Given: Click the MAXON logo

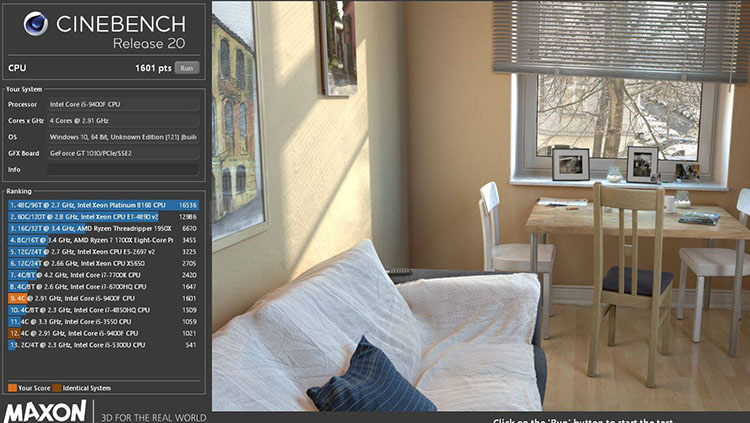Looking at the screenshot, I should point(45,412).
